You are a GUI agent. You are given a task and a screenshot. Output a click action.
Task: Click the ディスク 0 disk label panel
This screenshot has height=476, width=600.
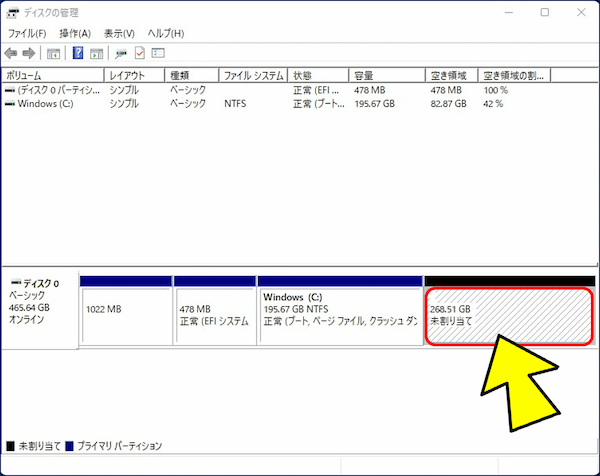[39, 305]
